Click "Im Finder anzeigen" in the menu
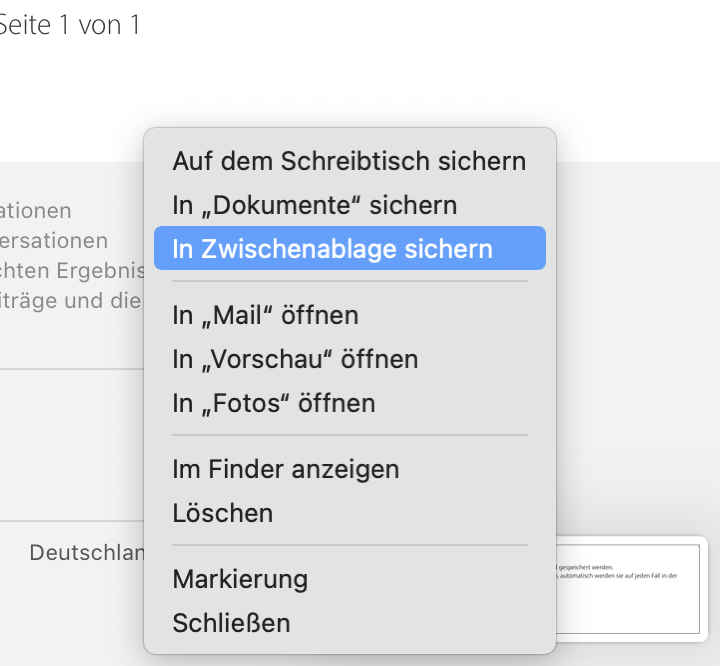The width and height of the screenshot is (720, 666). click(x=286, y=469)
